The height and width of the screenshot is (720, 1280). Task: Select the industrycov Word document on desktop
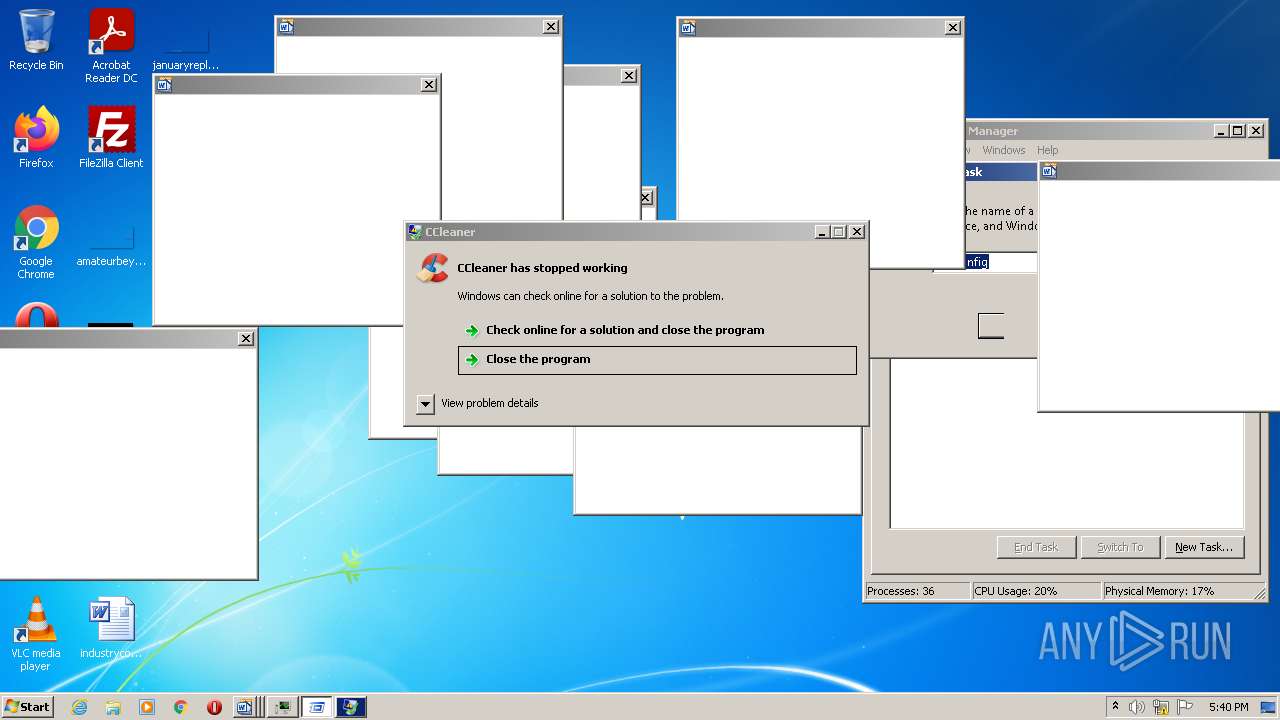coord(111,628)
